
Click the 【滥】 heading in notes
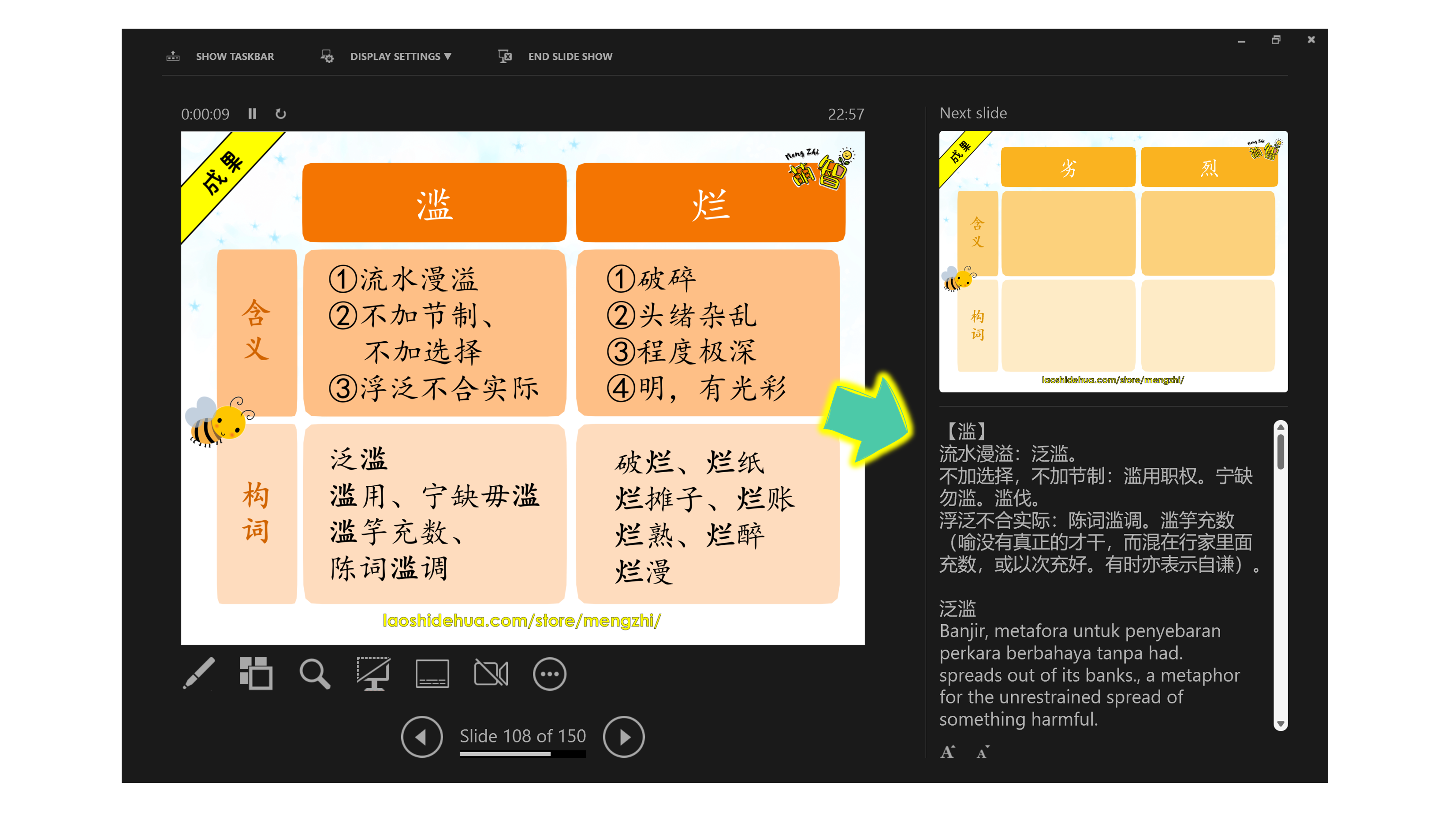click(966, 431)
